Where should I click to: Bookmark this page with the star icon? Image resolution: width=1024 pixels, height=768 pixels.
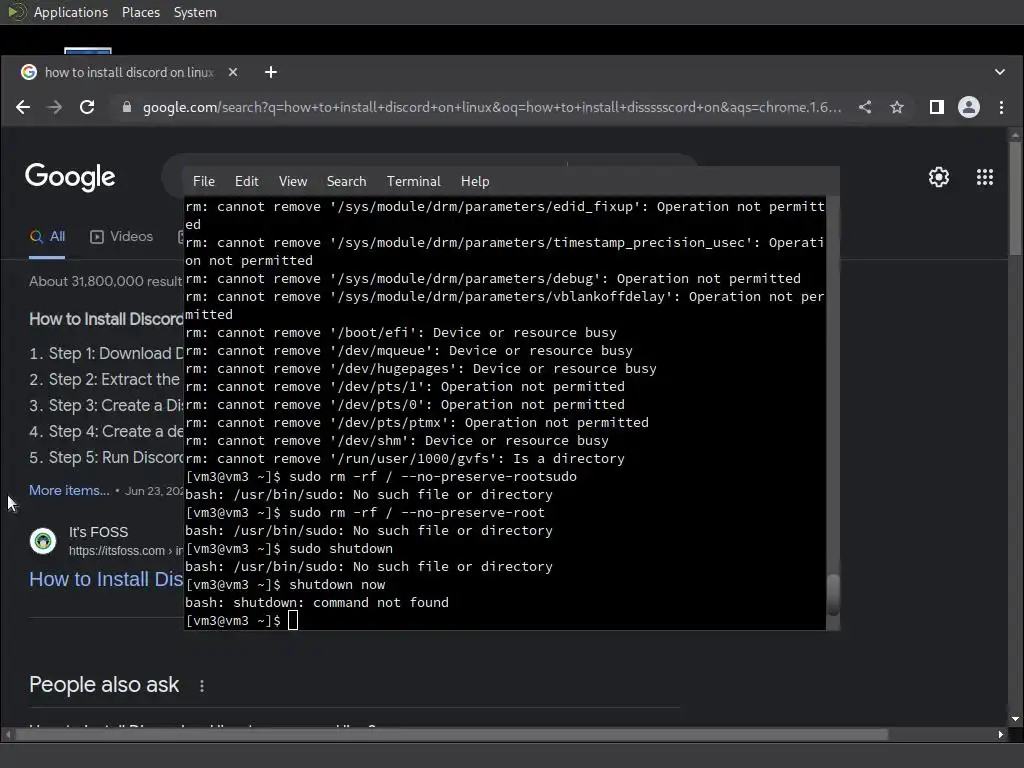click(897, 107)
